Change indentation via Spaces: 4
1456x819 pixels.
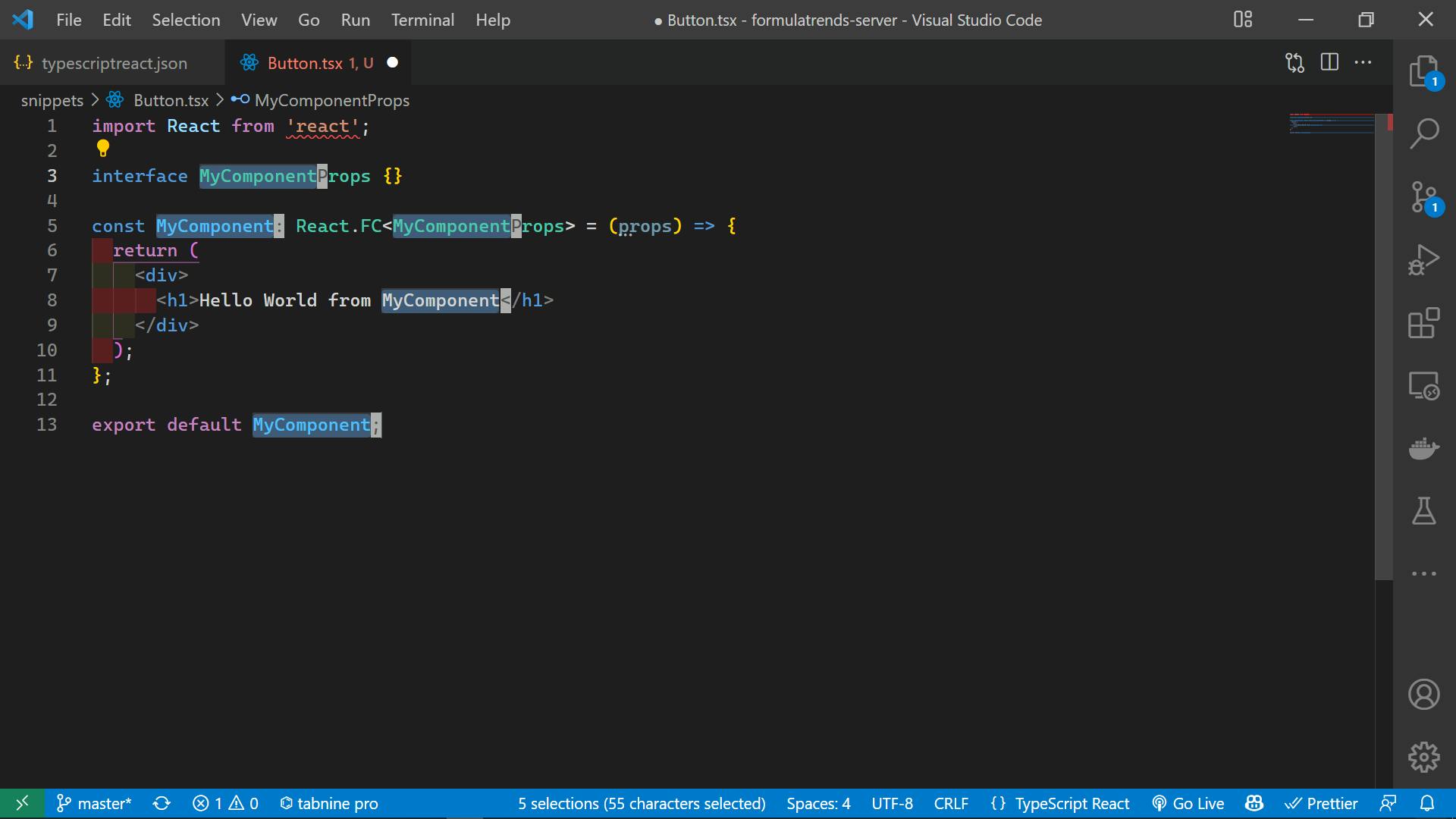(x=818, y=803)
